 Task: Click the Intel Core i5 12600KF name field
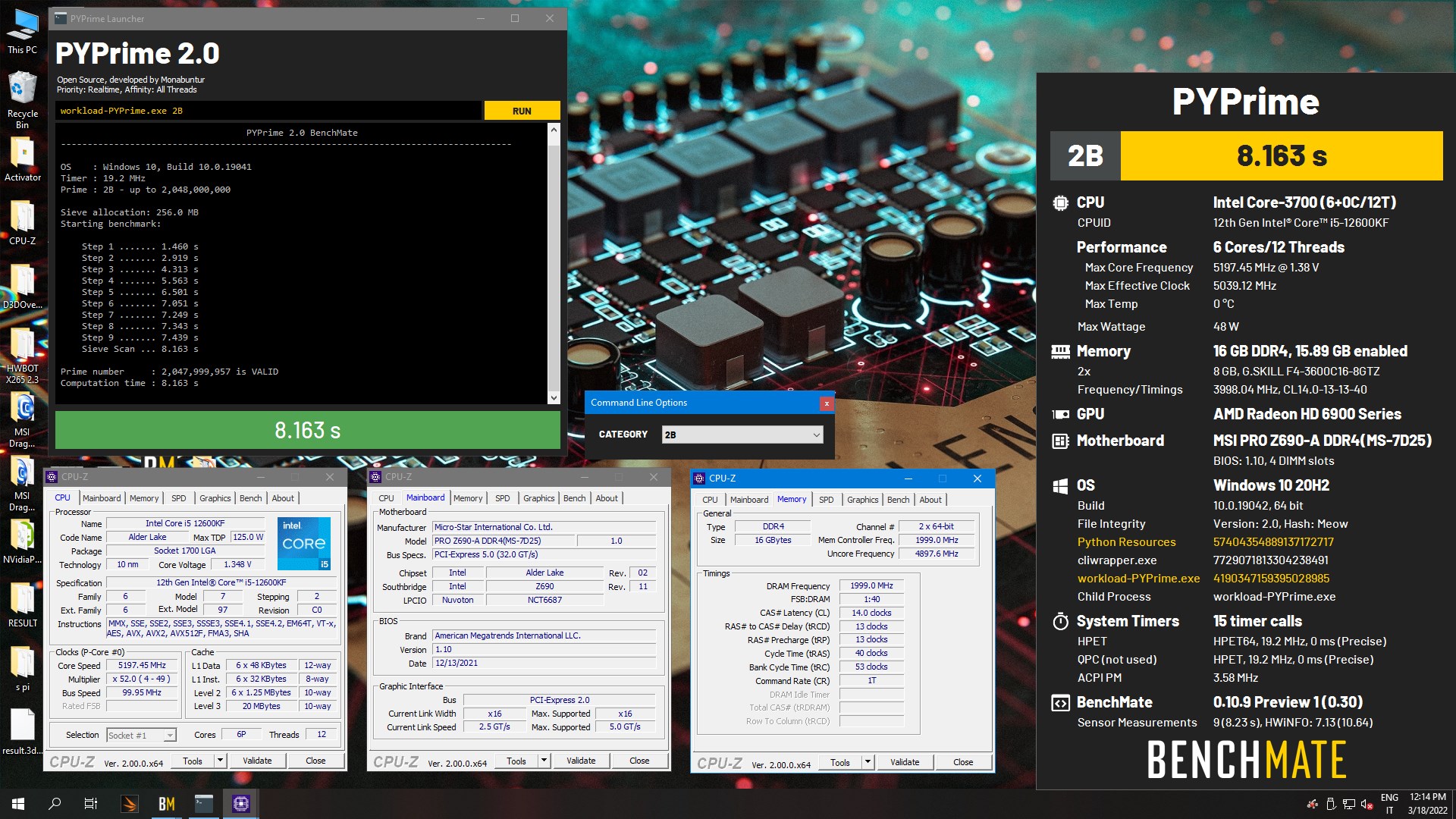pos(185,523)
